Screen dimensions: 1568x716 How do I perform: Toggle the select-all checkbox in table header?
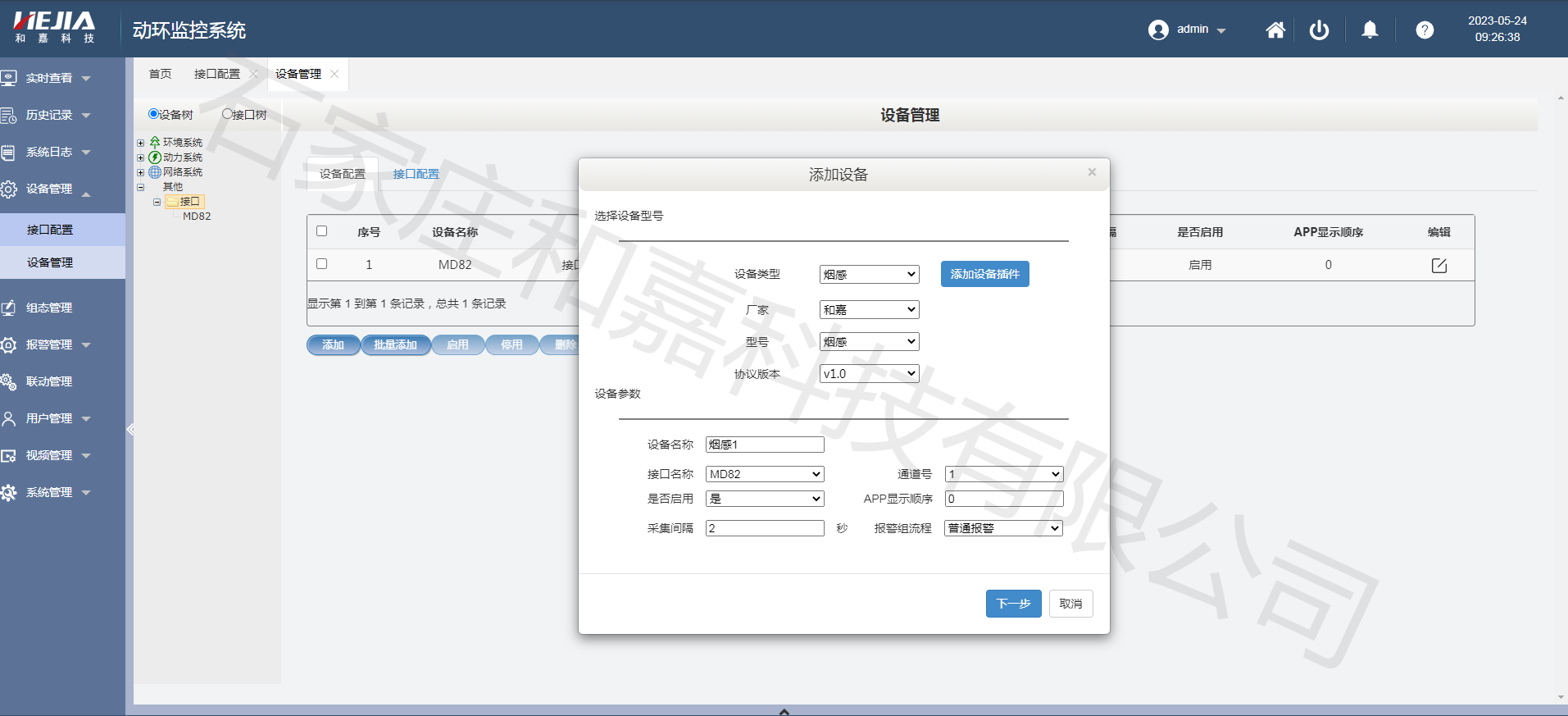pyautogui.click(x=322, y=231)
